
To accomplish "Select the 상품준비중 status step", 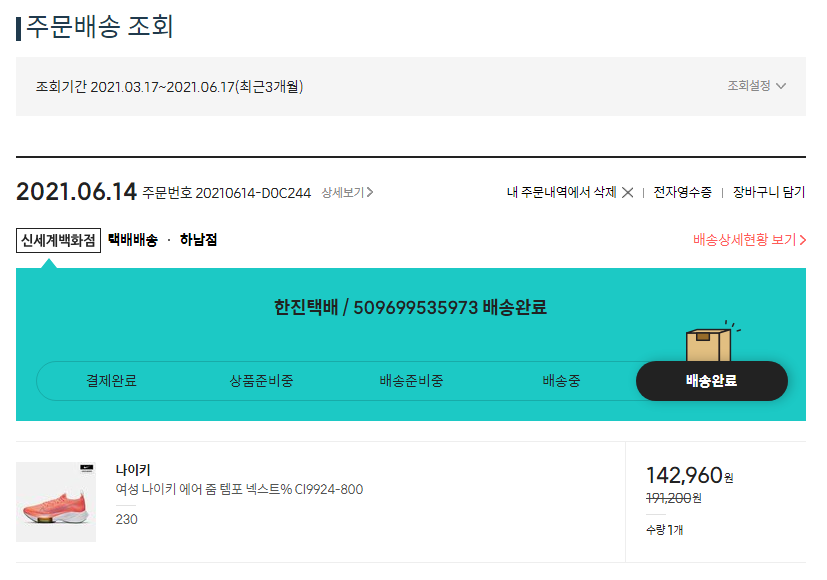I will [x=261, y=381].
